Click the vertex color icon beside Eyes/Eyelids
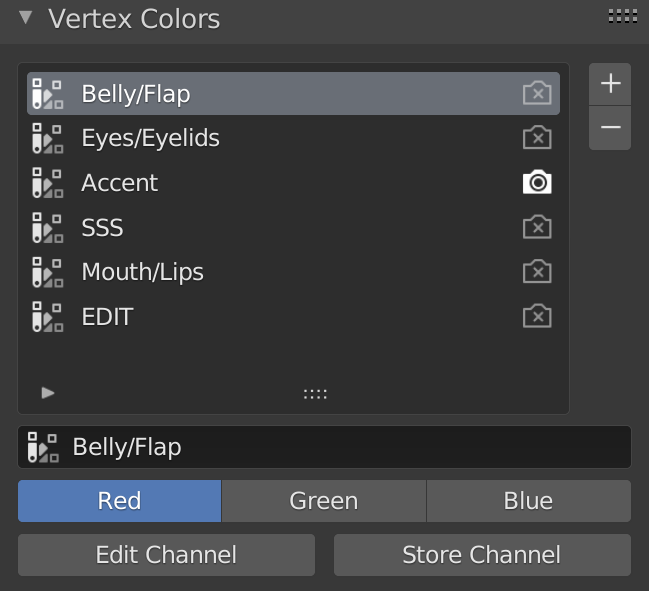This screenshot has height=591, width=649. (46, 138)
